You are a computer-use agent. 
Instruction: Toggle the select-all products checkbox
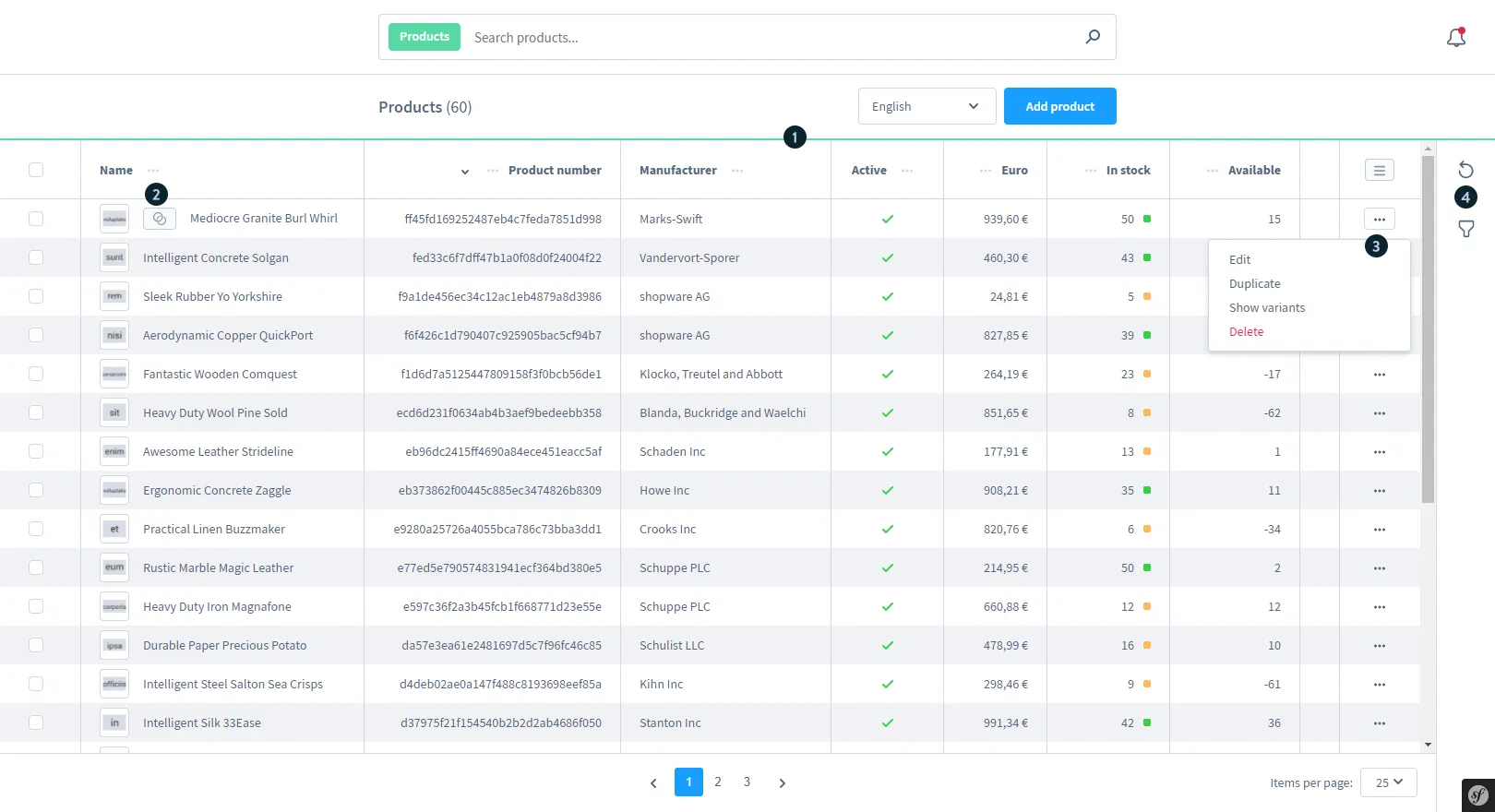[36, 170]
